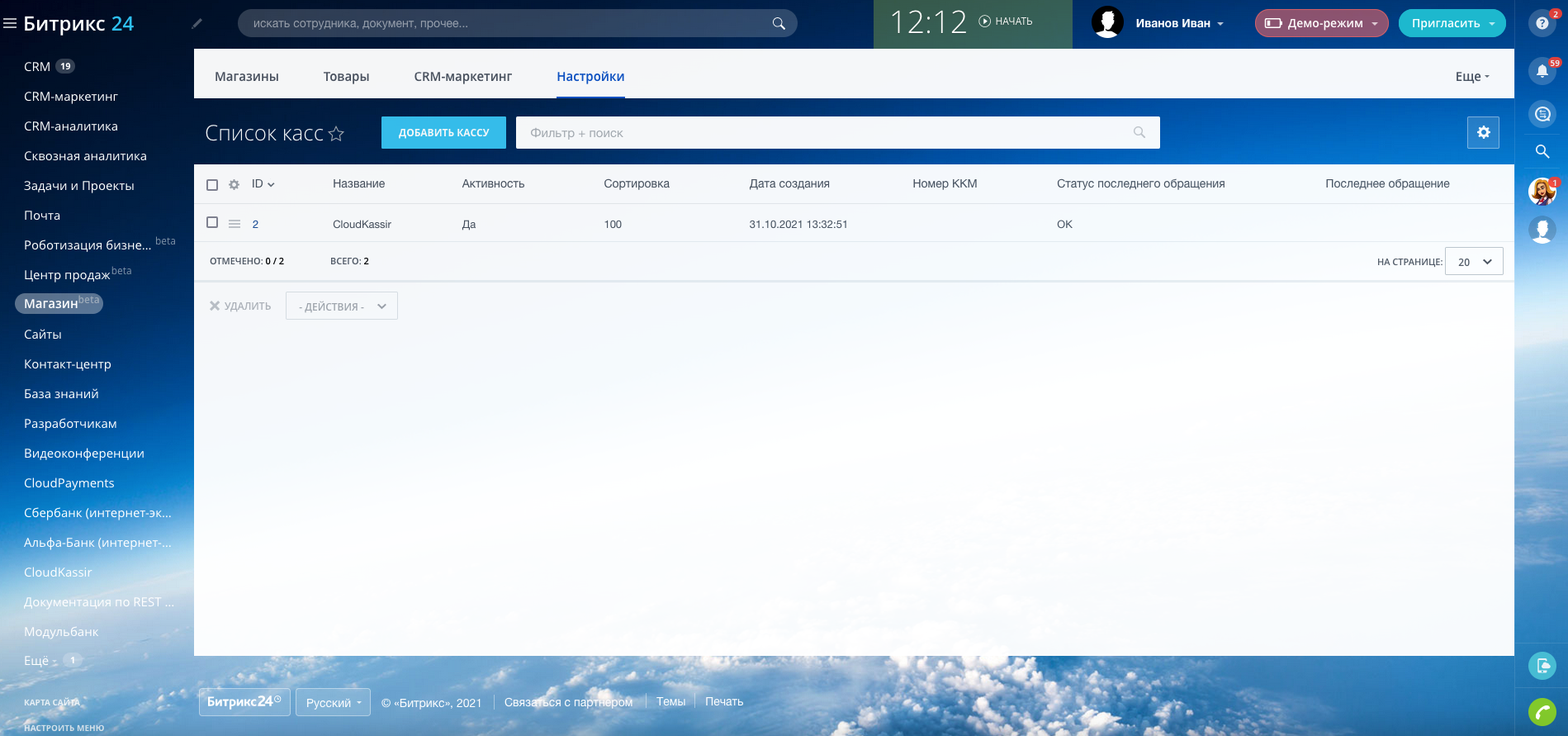
Task: Click the Пригласить button
Action: click(x=1451, y=23)
